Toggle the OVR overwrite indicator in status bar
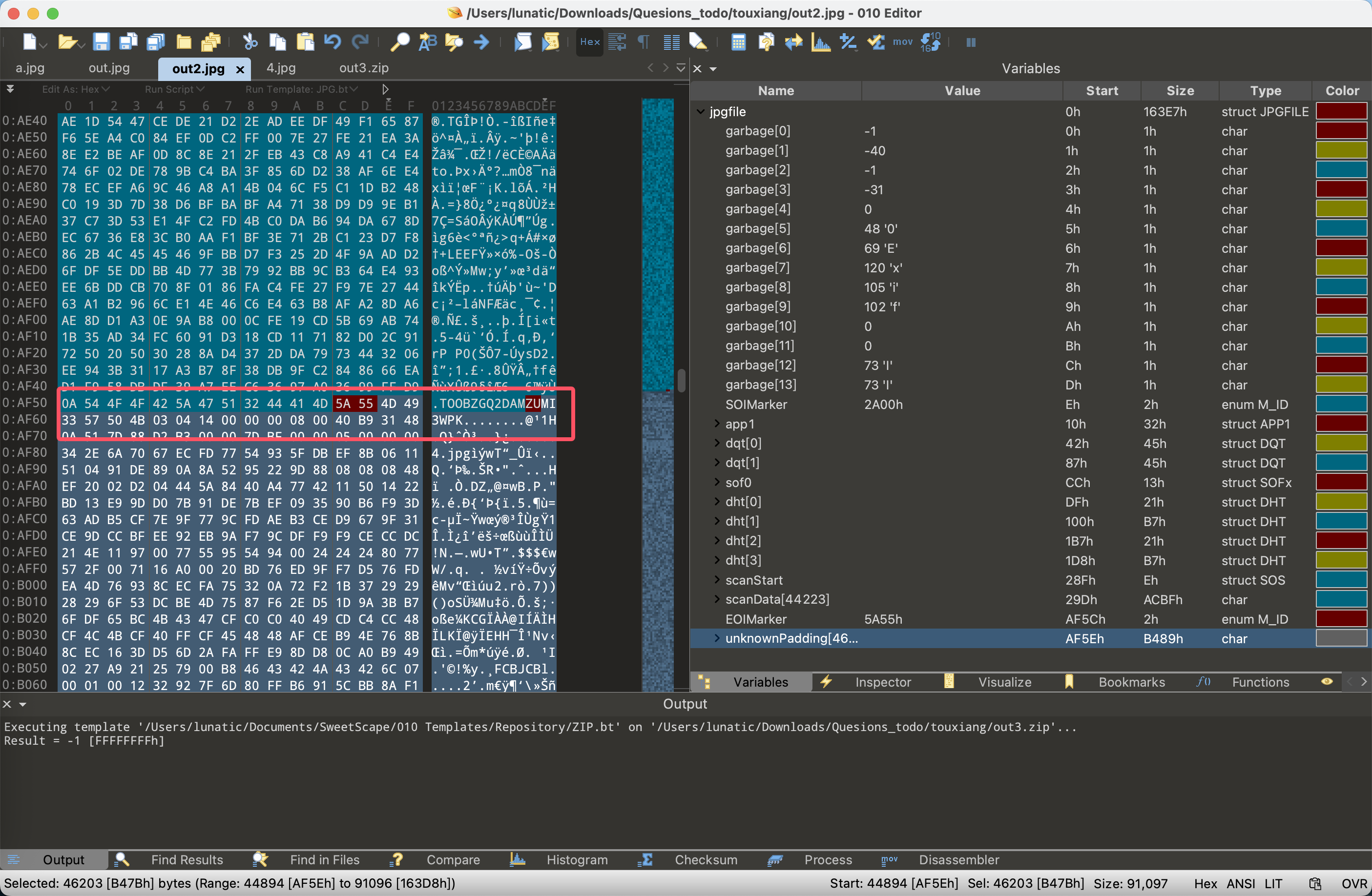Viewport: 1372px width, 896px height. point(1353,883)
